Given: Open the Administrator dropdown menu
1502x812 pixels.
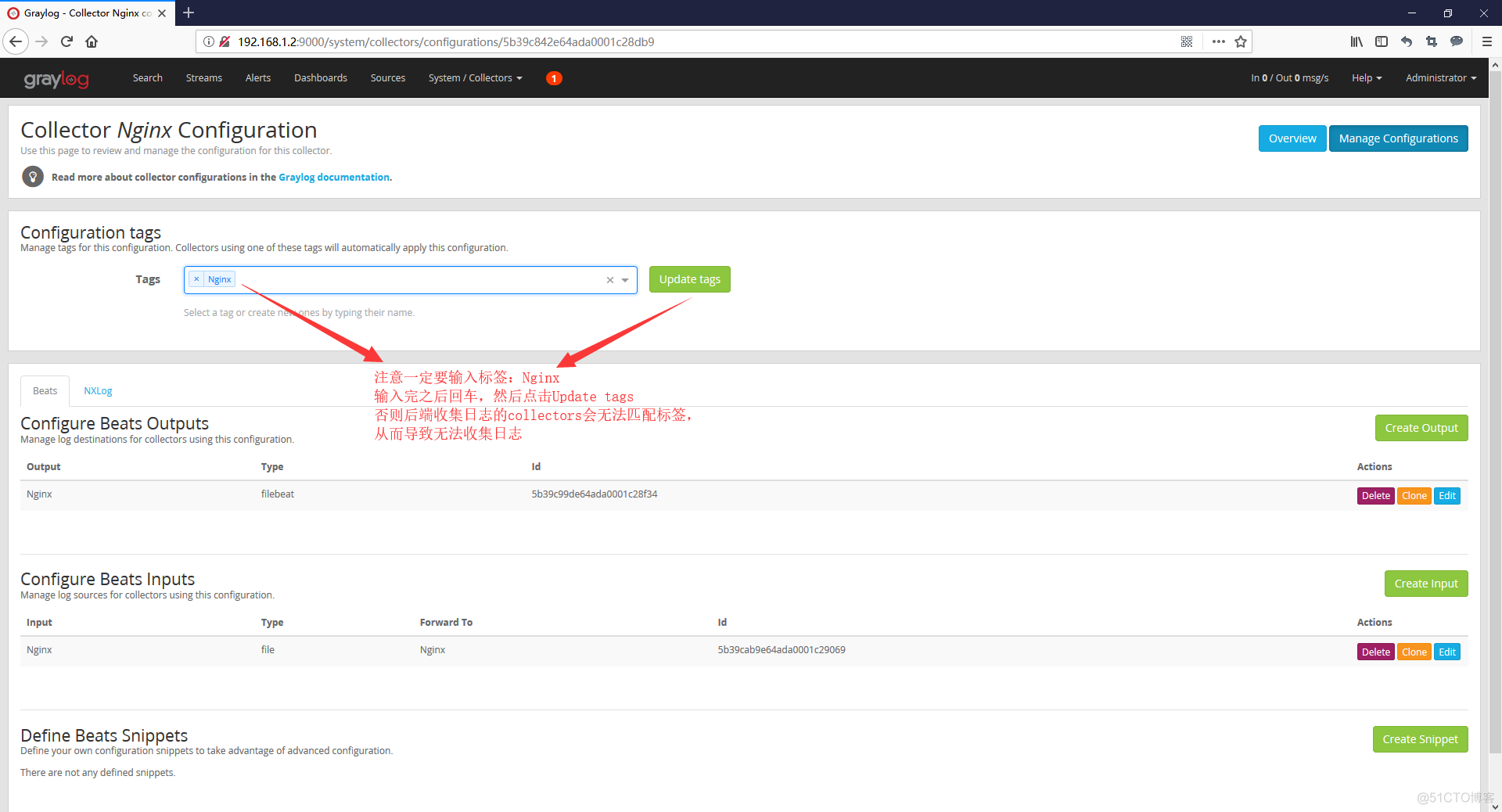Looking at the screenshot, I should tap(1441, 78).
